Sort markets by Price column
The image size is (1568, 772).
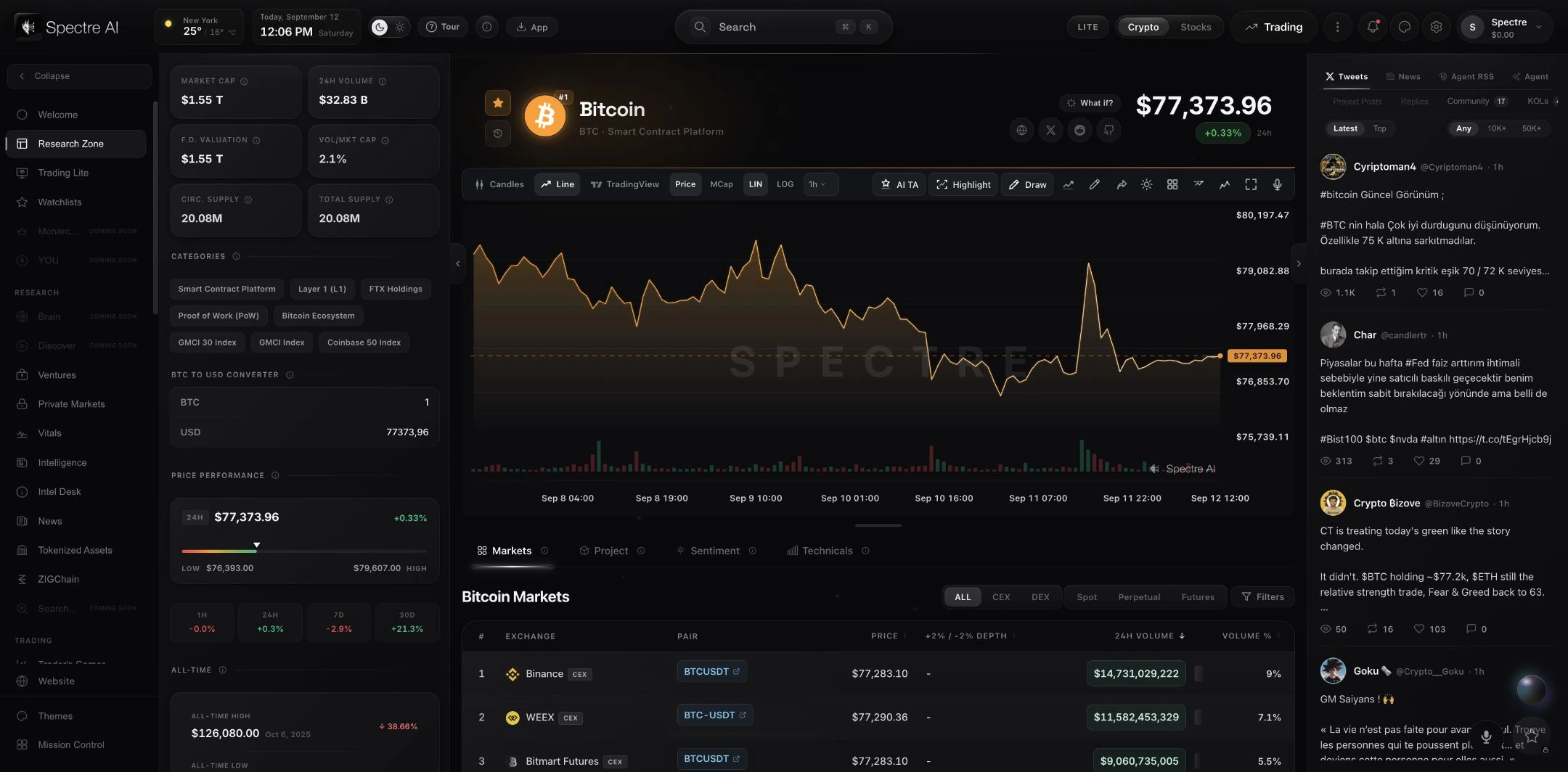pyautogui.click(x=889, y=636)
